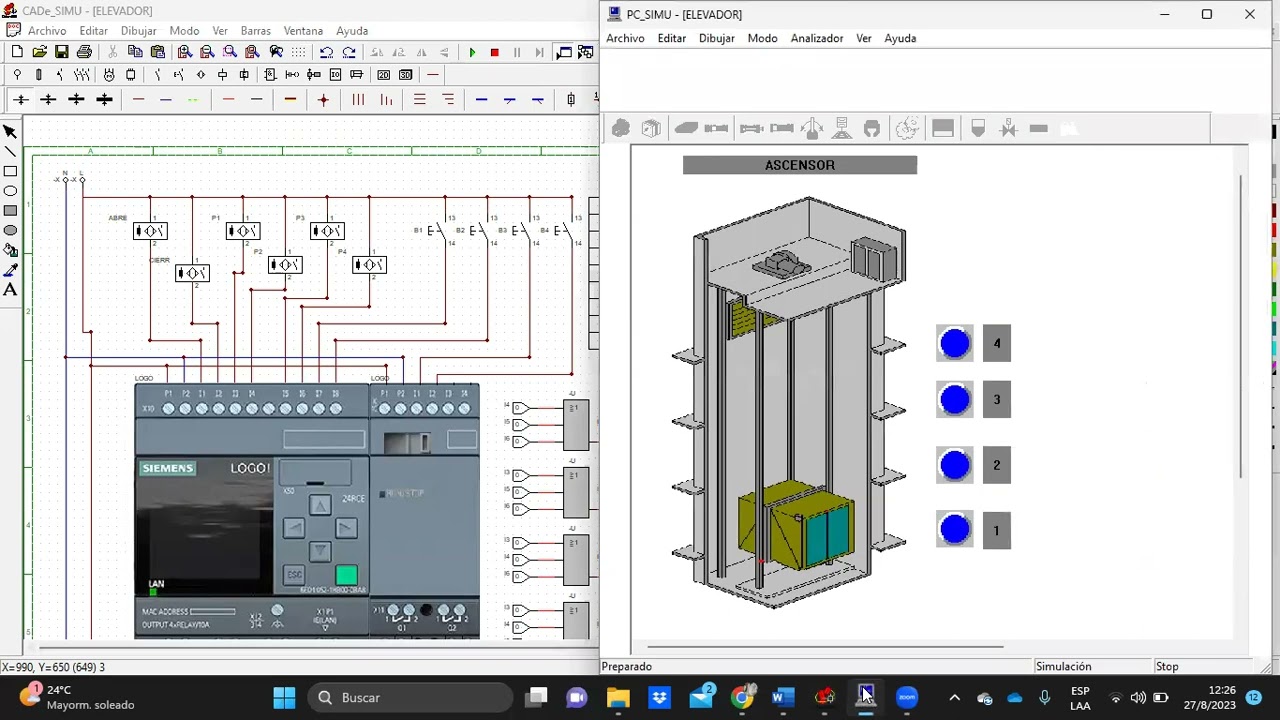Stop simulation with the red stop button
Image resolution: width=1280 pixels, height=720 pixels.
pos(494,52)
